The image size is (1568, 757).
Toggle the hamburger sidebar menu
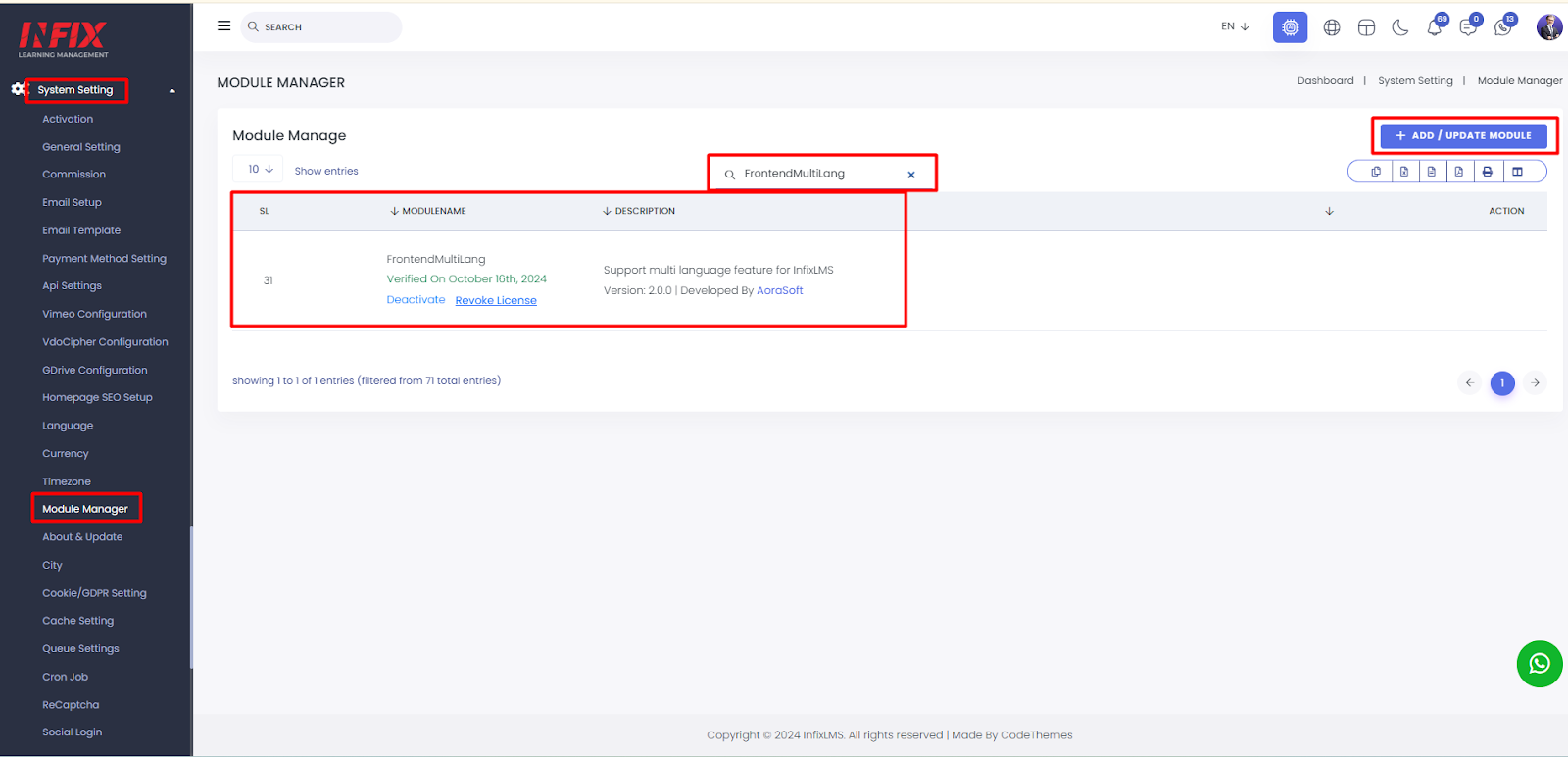tap(223, 26)
